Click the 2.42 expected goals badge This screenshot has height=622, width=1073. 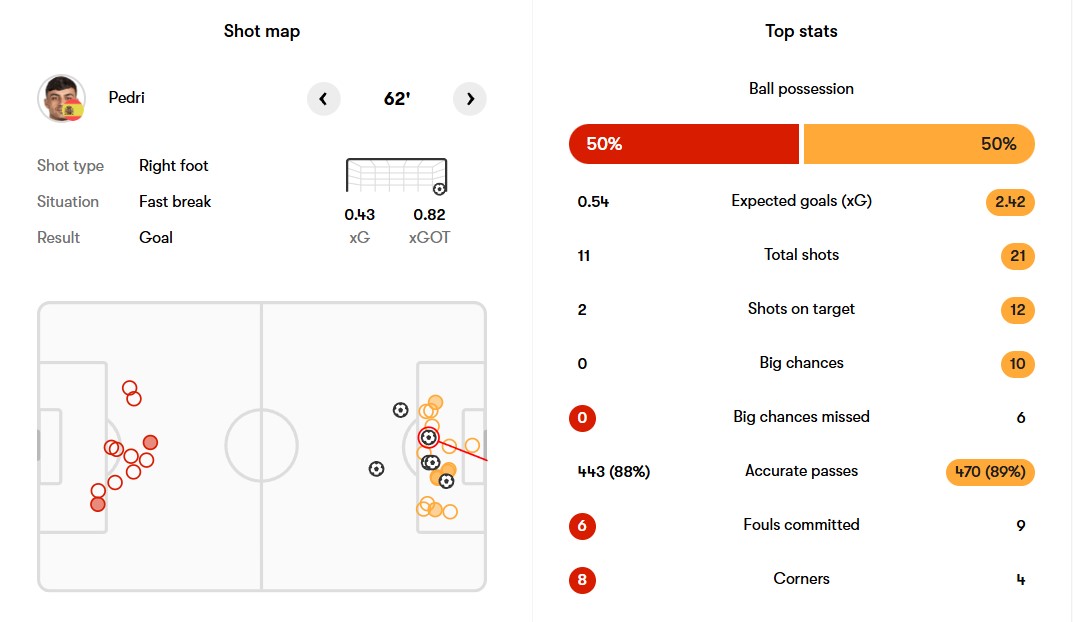click(x=1009, y=202)
